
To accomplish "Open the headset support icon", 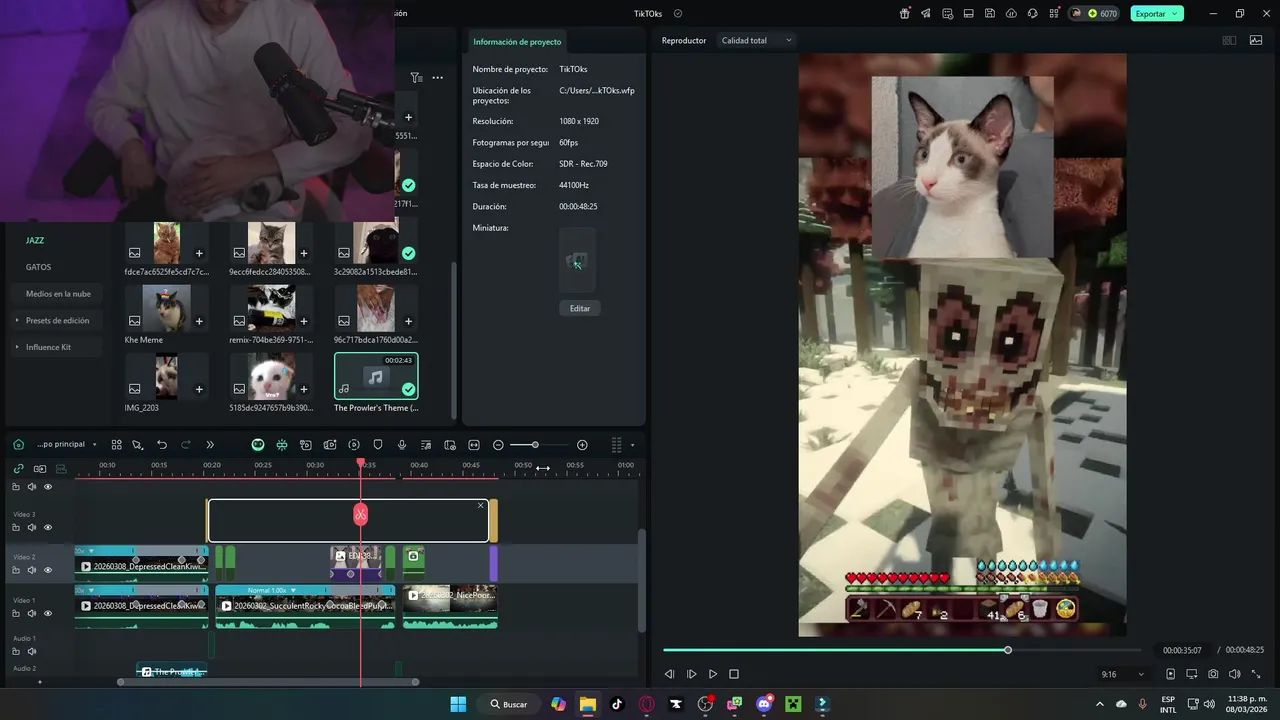I will coord(1032,13).
